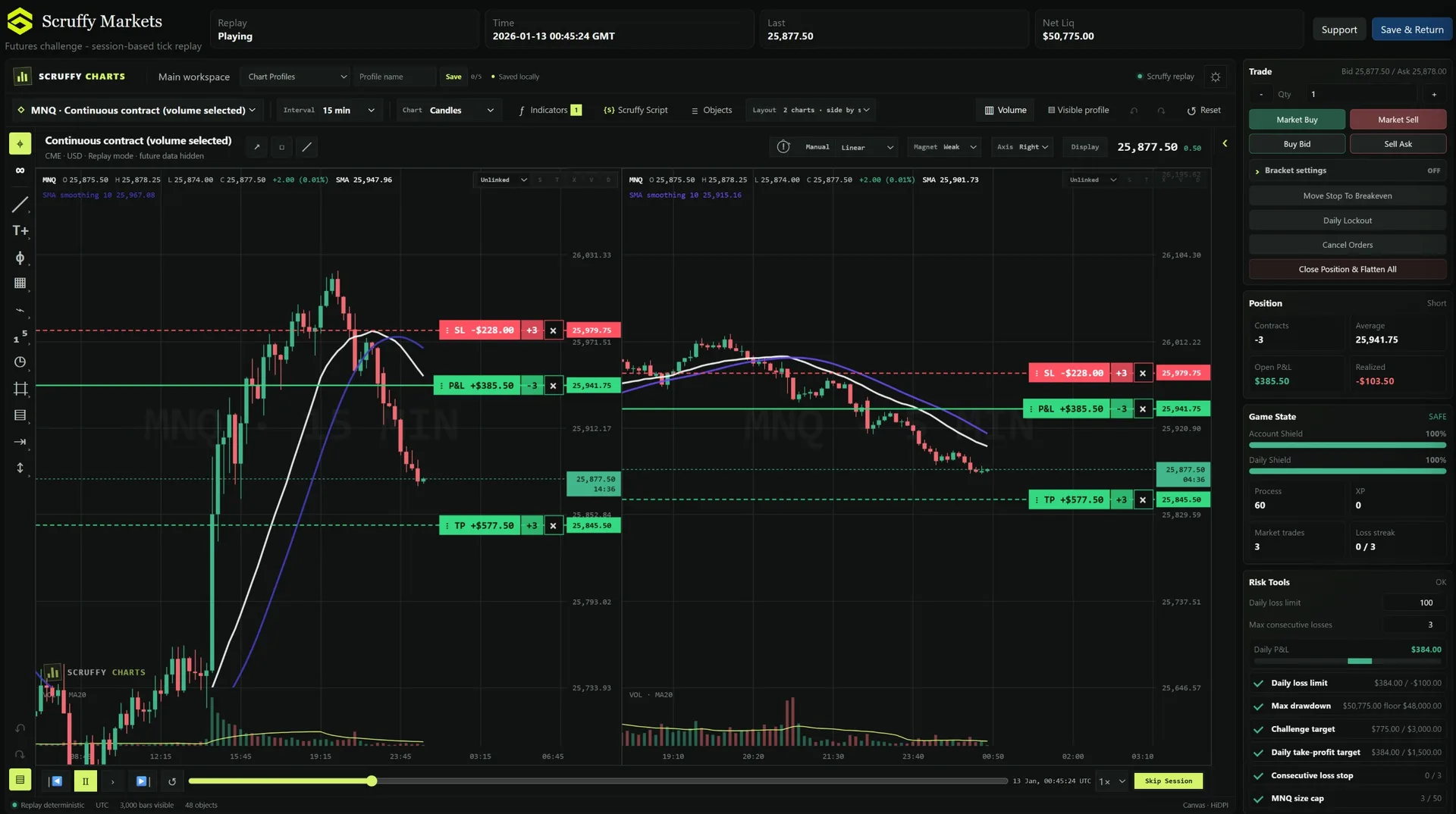Toggle the Consecutive loss stop check

tap(1258, 776)
